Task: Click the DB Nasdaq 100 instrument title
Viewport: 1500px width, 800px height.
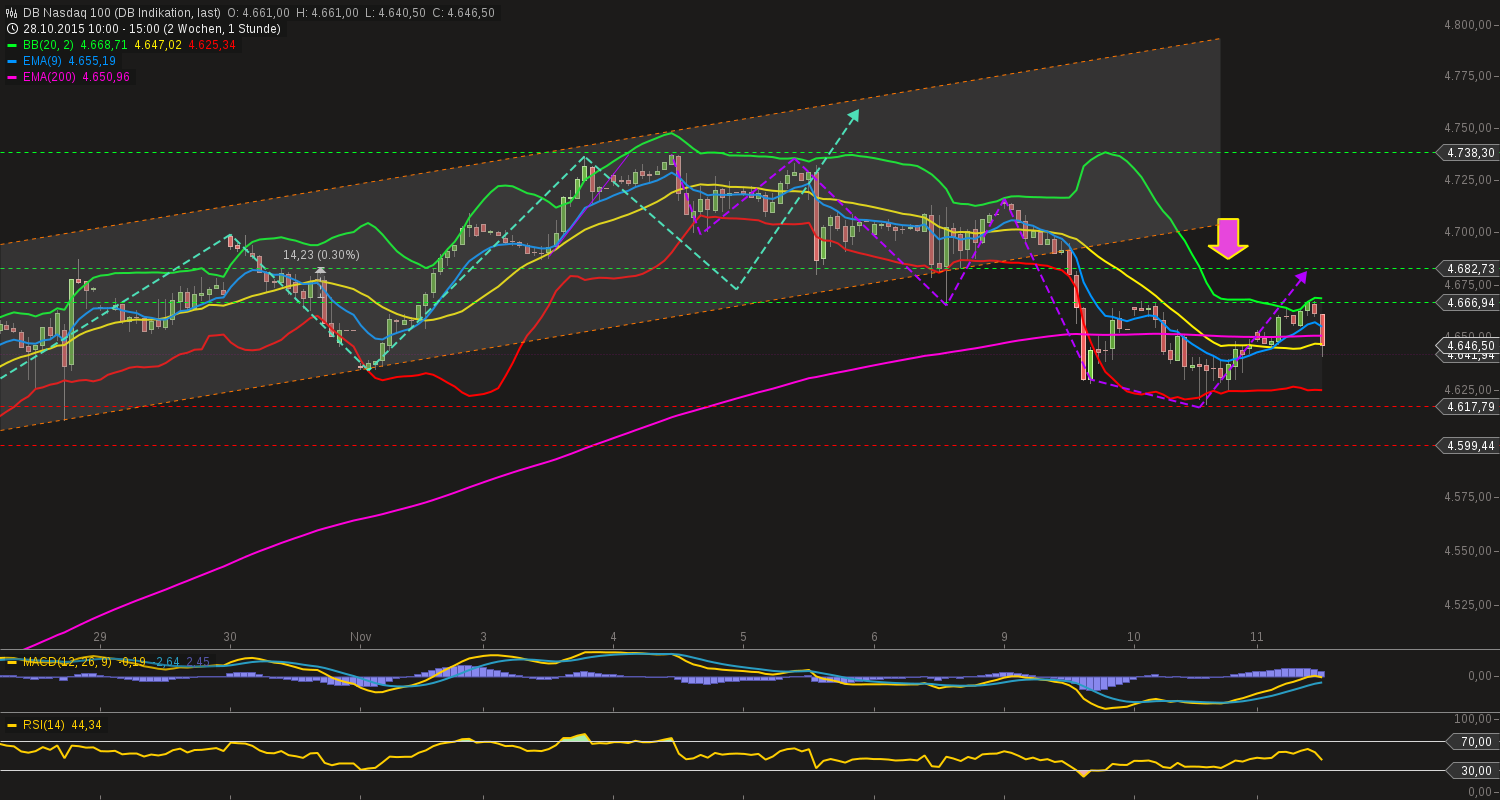Action: click(x=122, y=13)
